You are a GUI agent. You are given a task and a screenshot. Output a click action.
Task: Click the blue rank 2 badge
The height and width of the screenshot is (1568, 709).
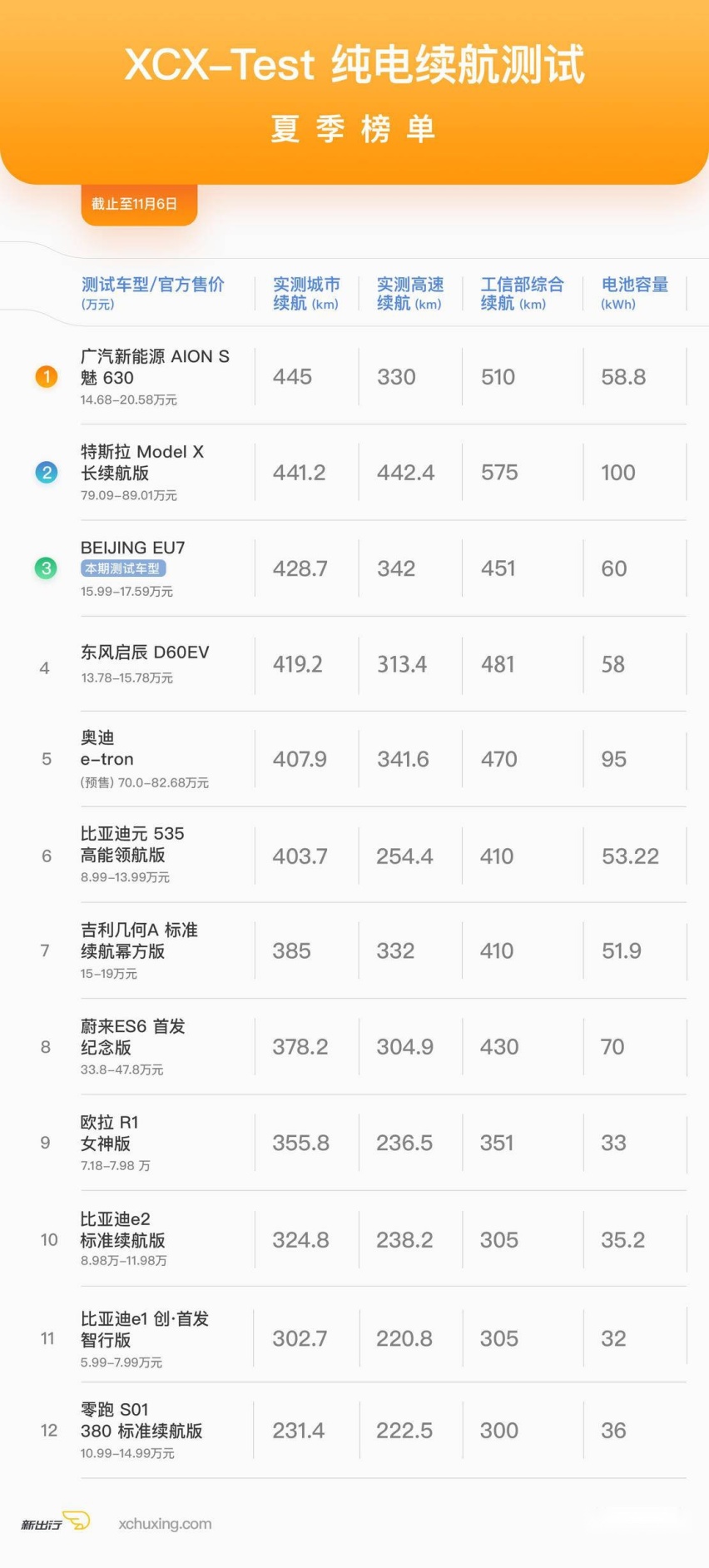click(x=47, y=473)
